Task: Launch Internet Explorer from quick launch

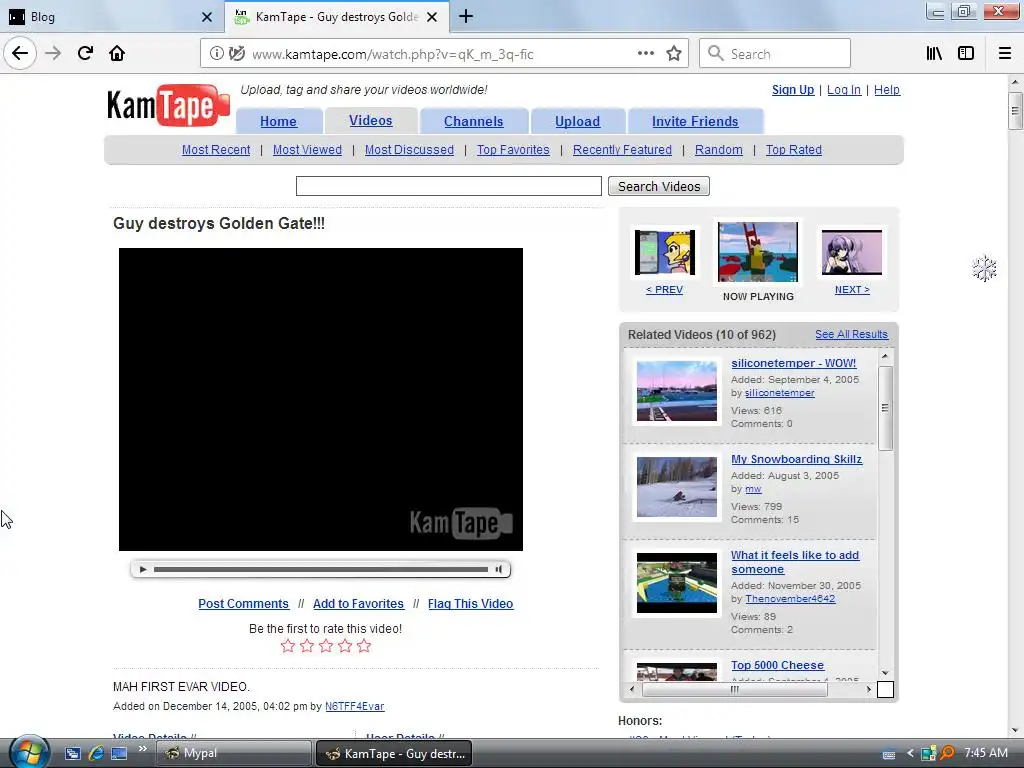Action: (x=96, y=753)
